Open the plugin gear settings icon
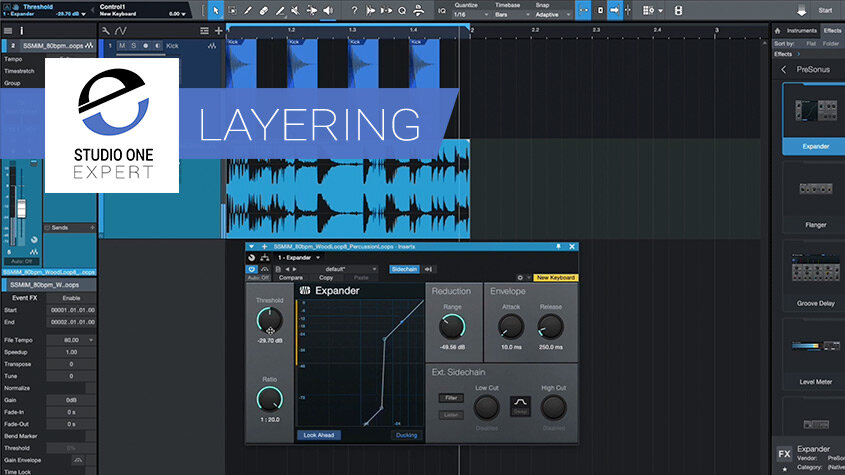 520,278
